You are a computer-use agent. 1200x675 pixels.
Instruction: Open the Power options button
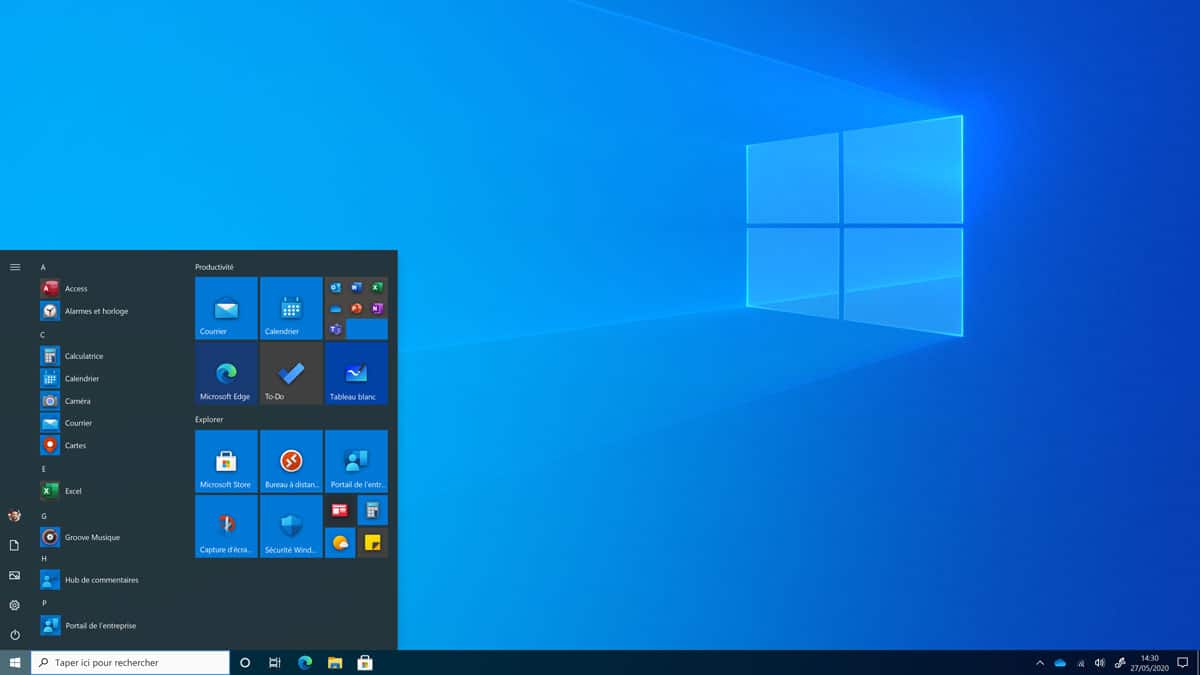pos(15,635)
